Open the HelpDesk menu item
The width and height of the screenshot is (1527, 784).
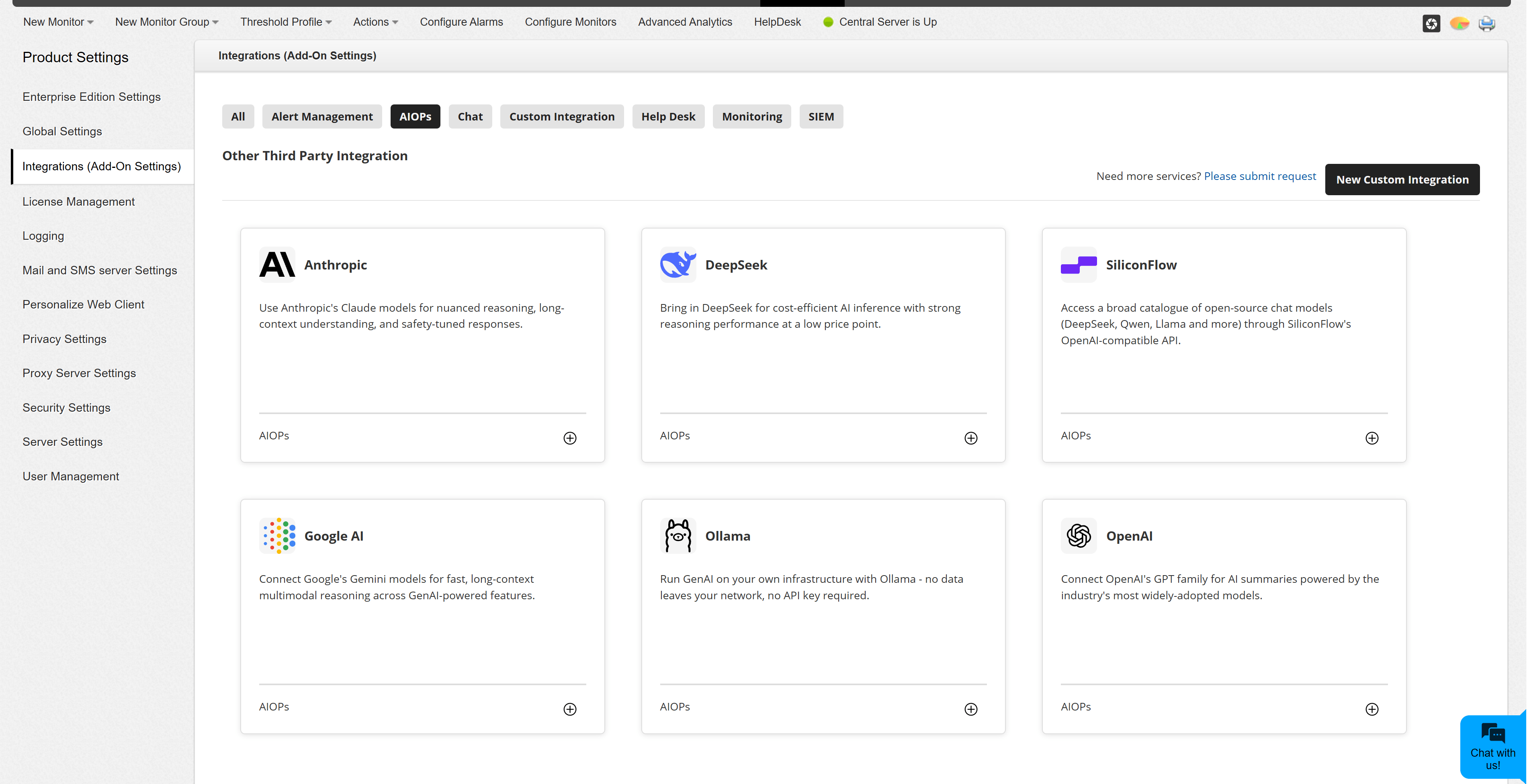[777, 22]
